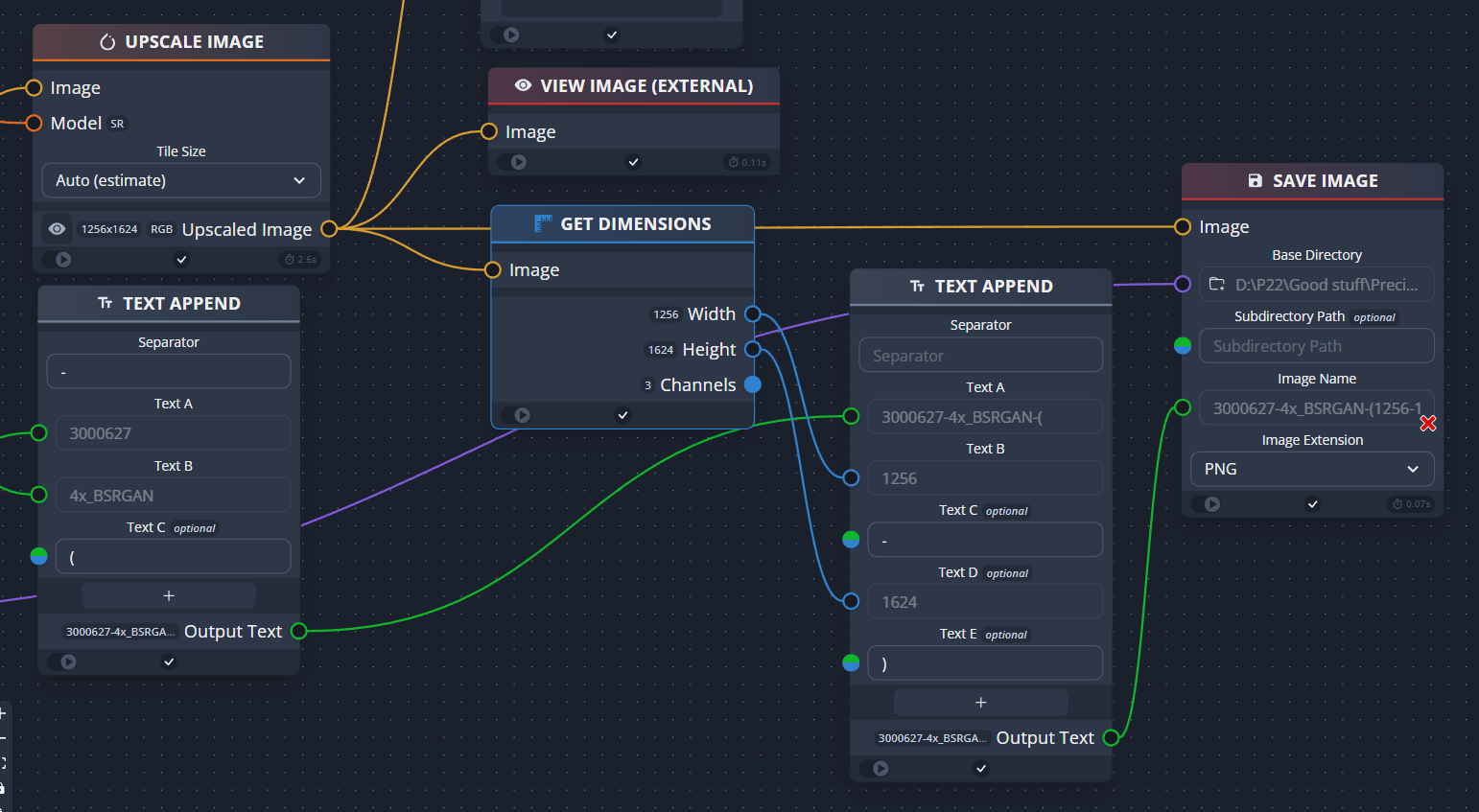Open the Tile Size Auto (estimate) dropdown
Image resolution: width=1479 pixels, height=812 pixels.
[181, 180]
